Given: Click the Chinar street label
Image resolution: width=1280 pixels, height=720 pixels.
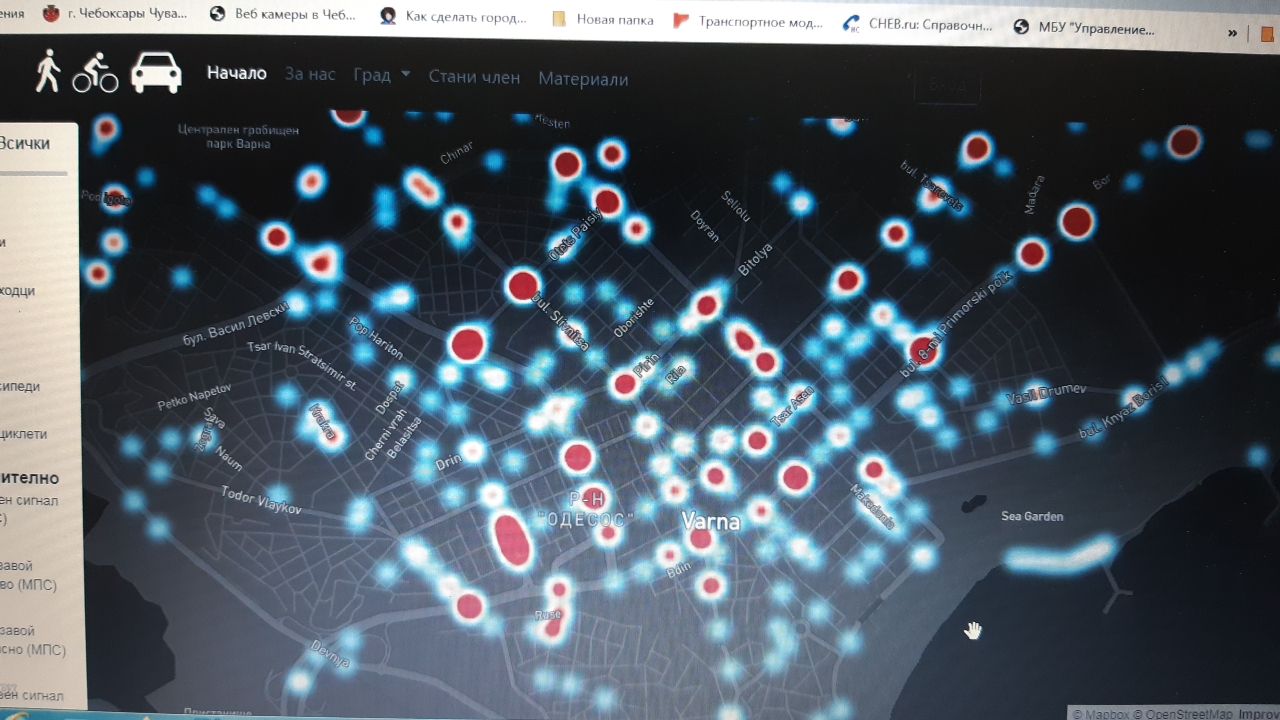Looking at the screenshot, I should tap(456, 154).
